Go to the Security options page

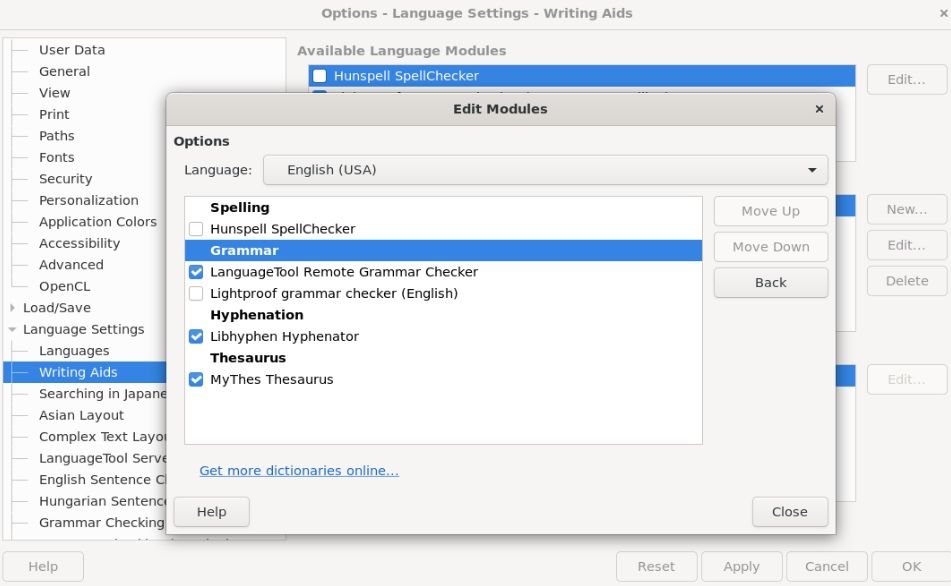click(x=65, y=179)
